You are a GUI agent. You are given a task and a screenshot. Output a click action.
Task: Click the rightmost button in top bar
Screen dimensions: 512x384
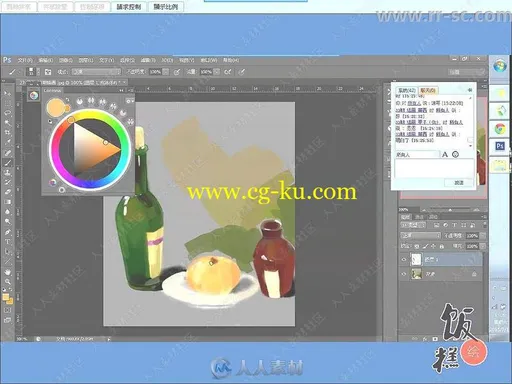165,7
